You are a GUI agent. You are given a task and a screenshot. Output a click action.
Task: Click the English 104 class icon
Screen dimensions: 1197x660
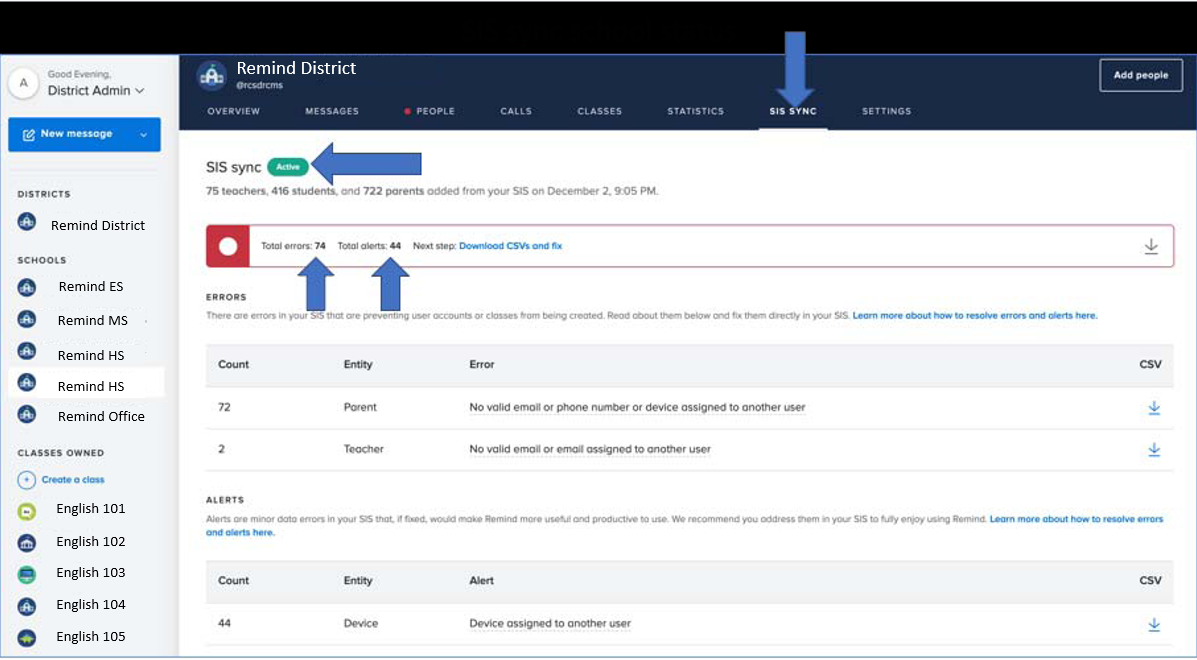point(27,607)
